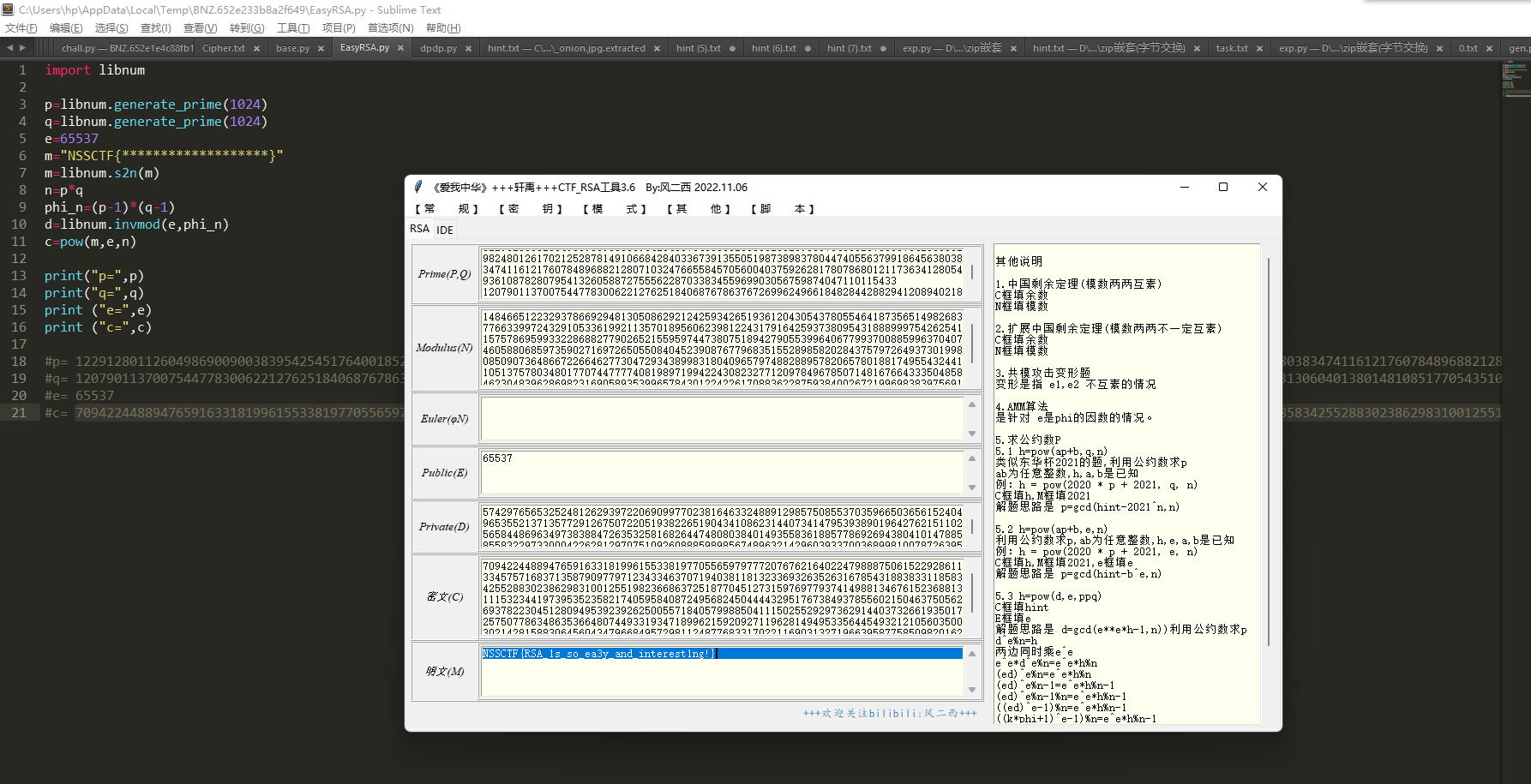The image size is (1531, 784).
Task: Click the Euler field scroll-up arrow
Action: [x=972, y=404]
